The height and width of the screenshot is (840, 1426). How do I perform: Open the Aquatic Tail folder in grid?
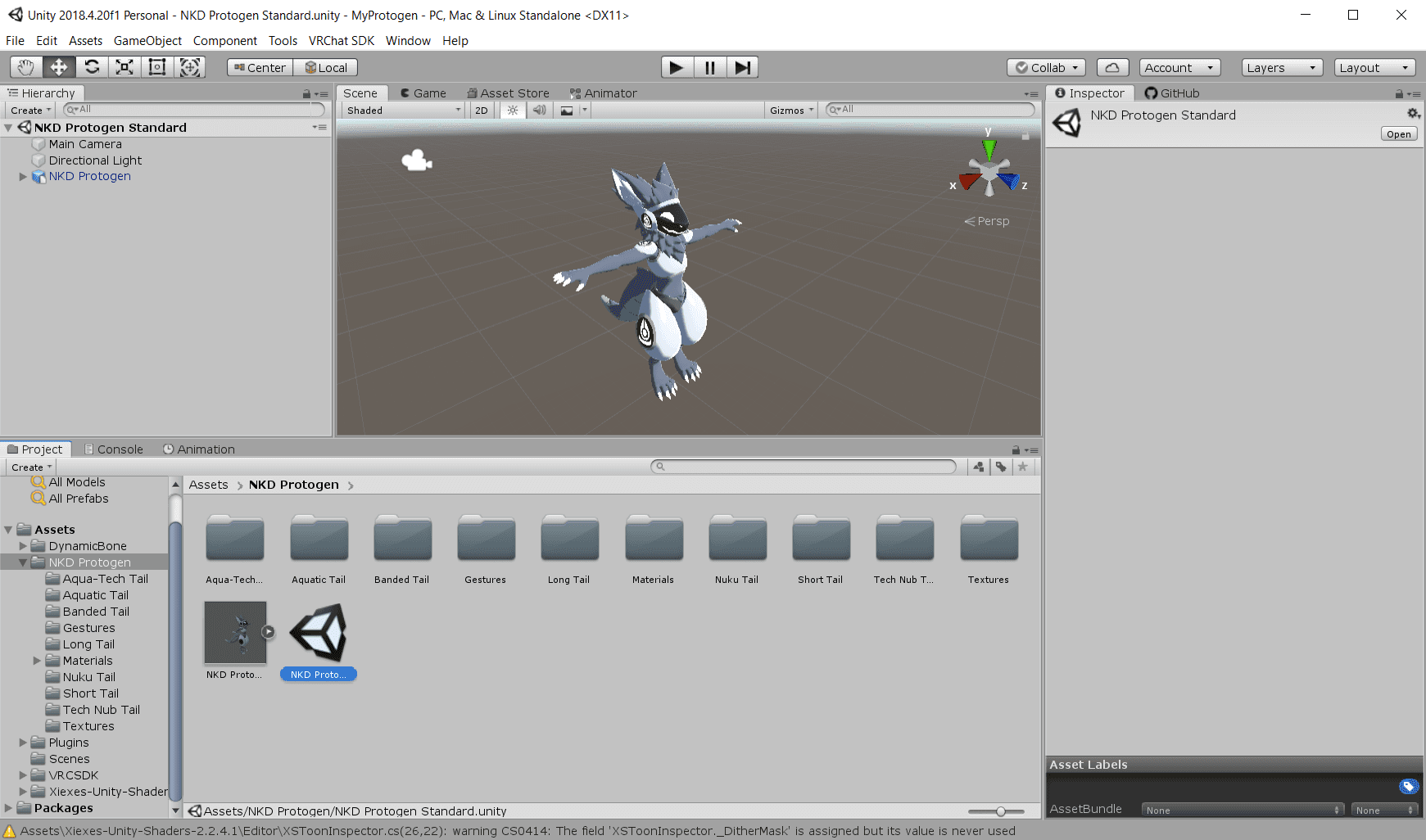tap(319, 549)
